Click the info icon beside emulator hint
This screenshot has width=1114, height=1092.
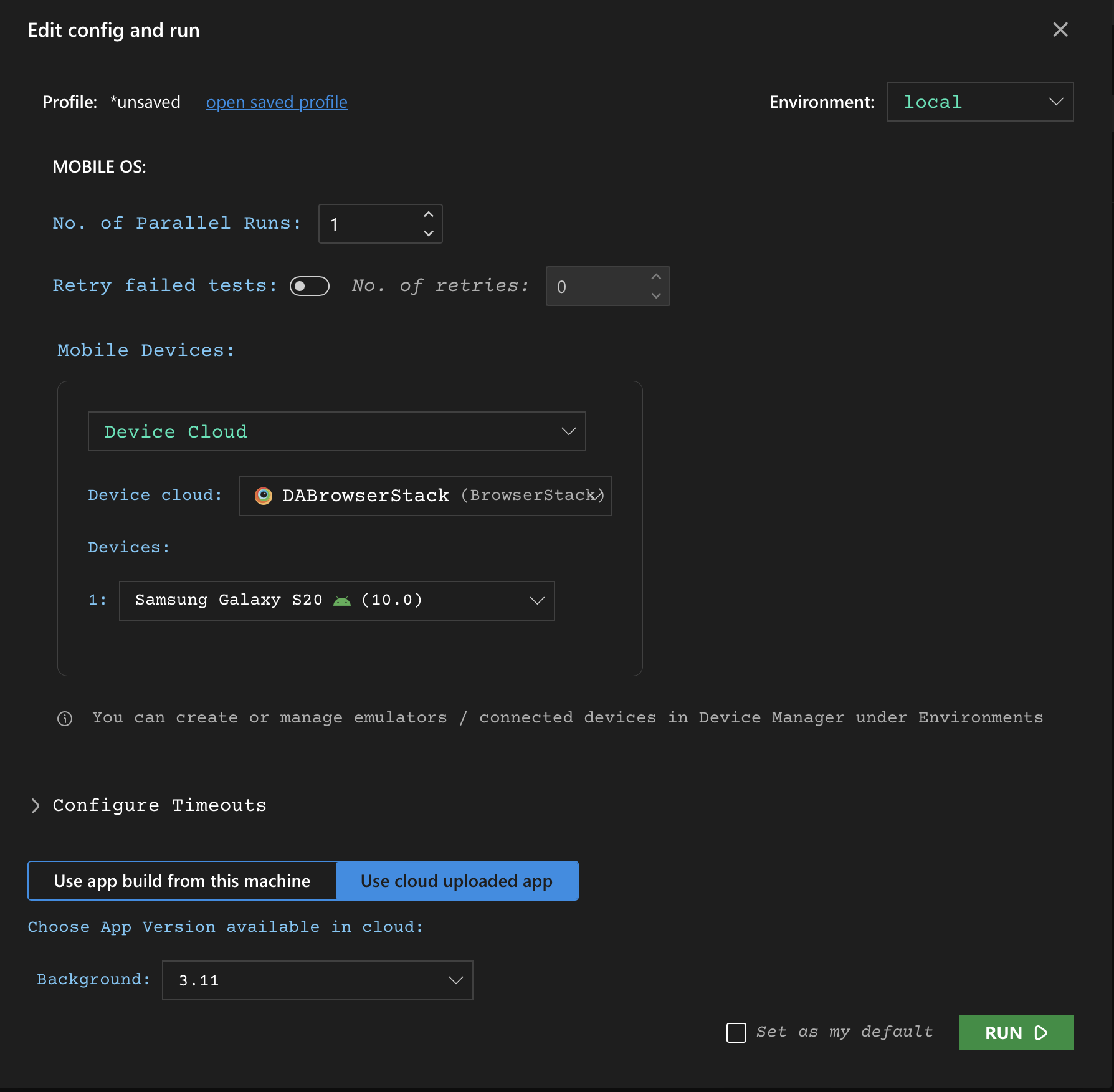pyautogui.click(x=65, y=719)
